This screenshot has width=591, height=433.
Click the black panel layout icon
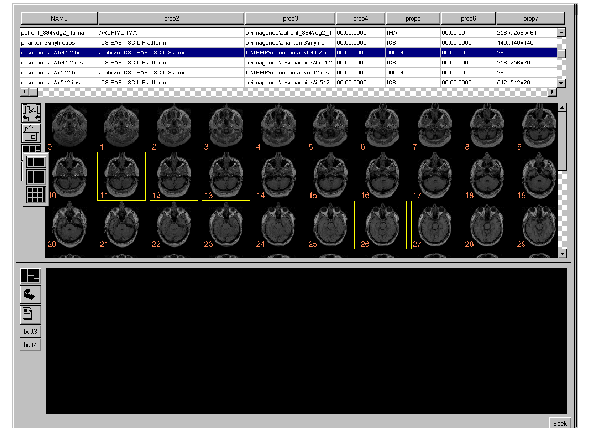30,276
